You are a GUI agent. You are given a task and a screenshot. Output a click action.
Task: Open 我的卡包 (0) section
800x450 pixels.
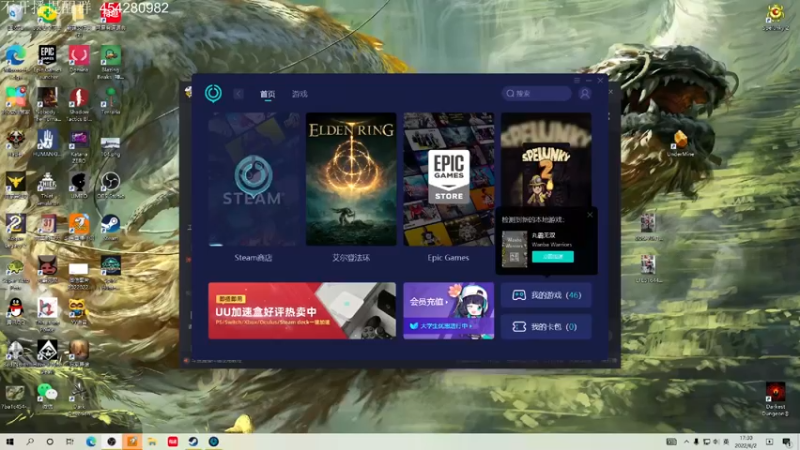[x=546, y=327]
